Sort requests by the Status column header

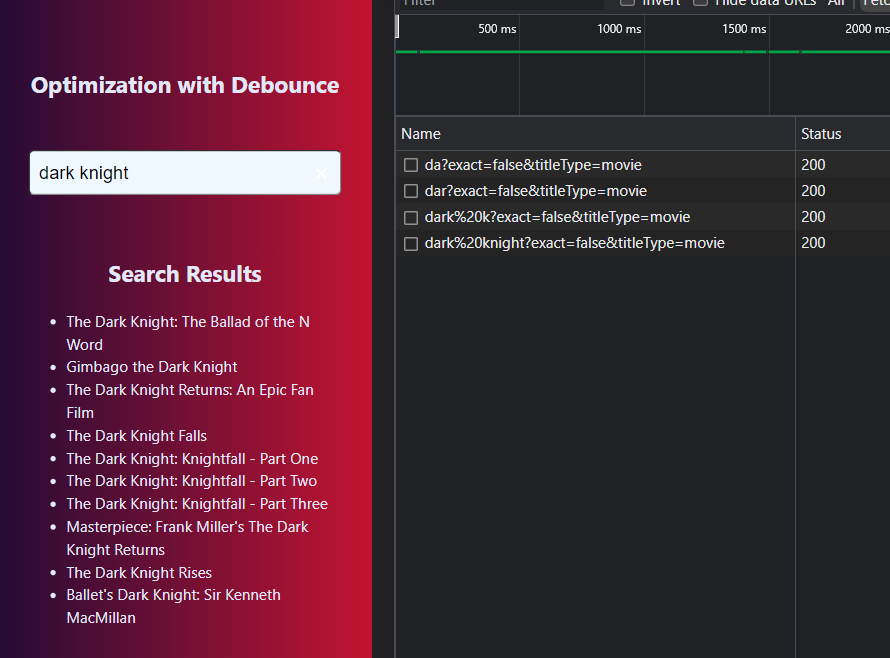[843, 134]
